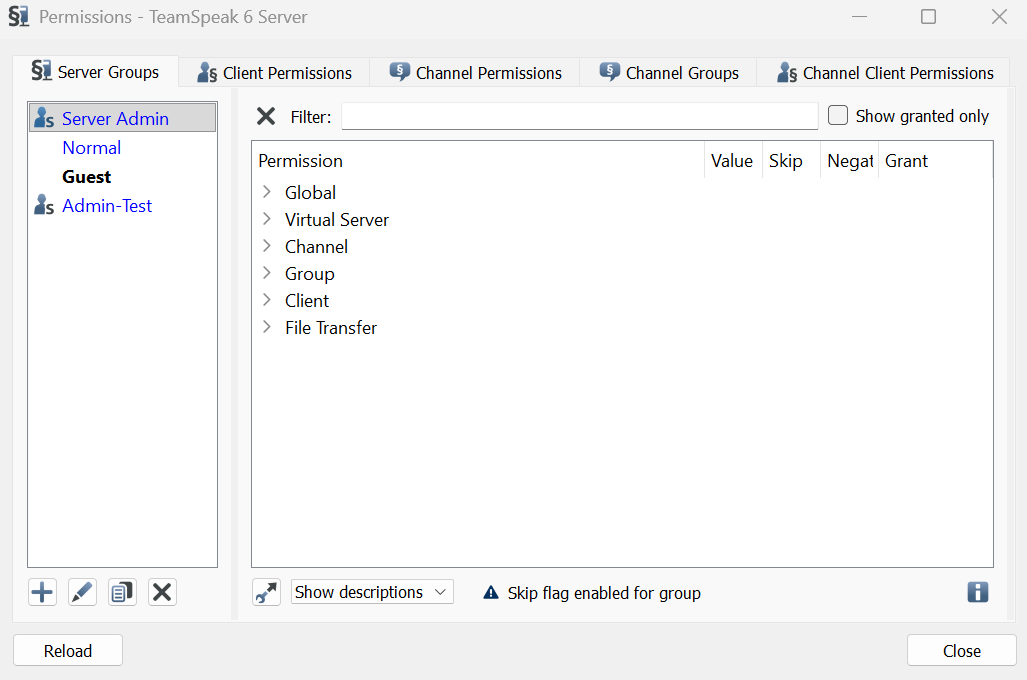Enable Show granted only checkbox
Image resolution: width=1027 pixels, height=680 pixels.
(x=838, y=115)
